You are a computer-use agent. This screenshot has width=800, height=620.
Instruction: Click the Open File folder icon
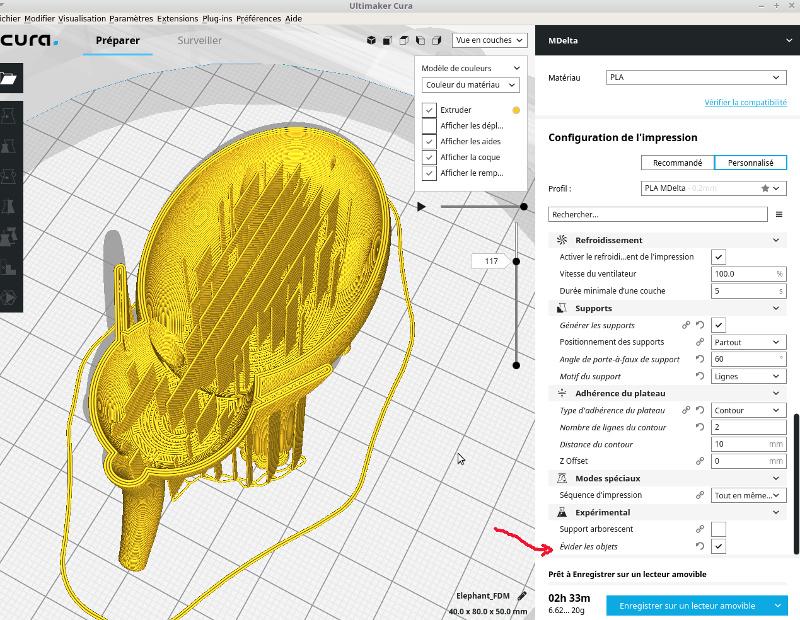[8, 78]
